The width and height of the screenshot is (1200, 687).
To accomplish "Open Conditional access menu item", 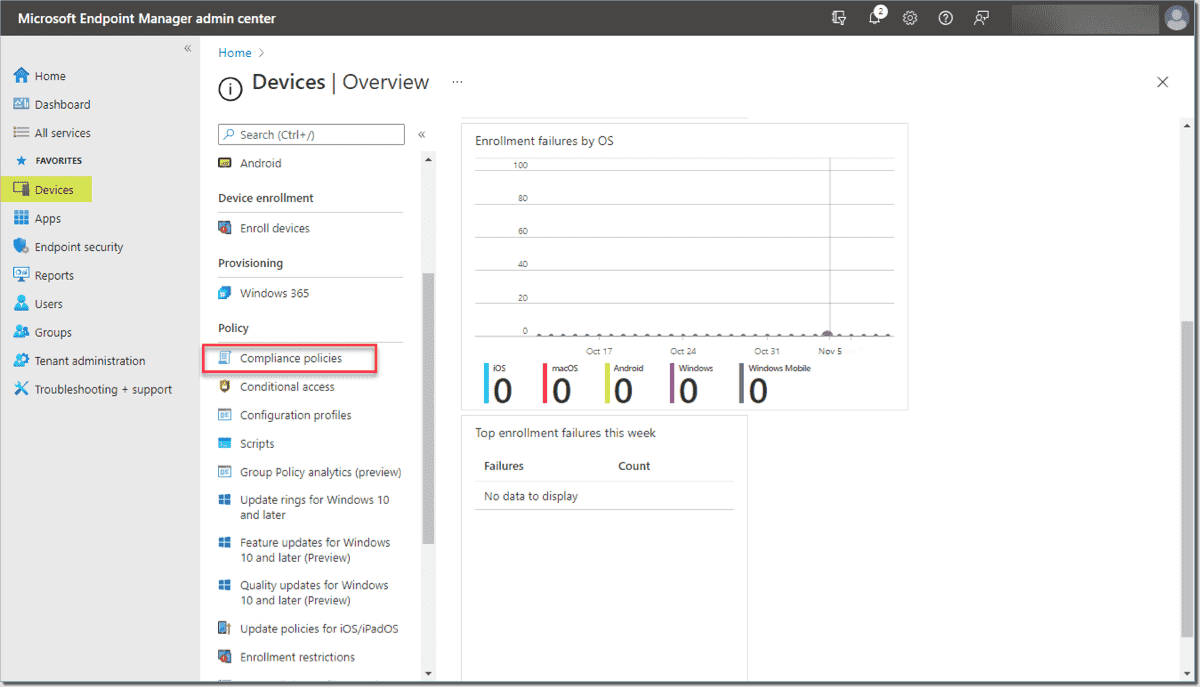I will click(x=287, y=387).
